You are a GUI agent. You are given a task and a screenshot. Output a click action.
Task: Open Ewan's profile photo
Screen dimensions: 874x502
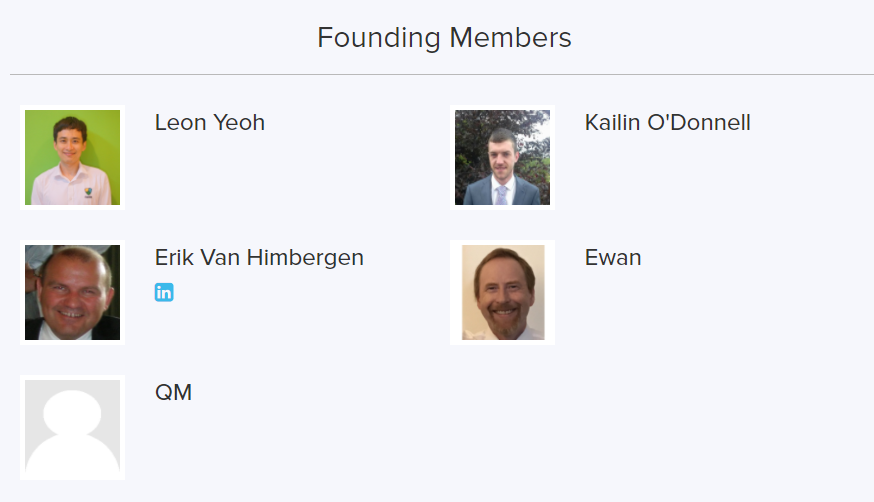(x=502, y=292)
